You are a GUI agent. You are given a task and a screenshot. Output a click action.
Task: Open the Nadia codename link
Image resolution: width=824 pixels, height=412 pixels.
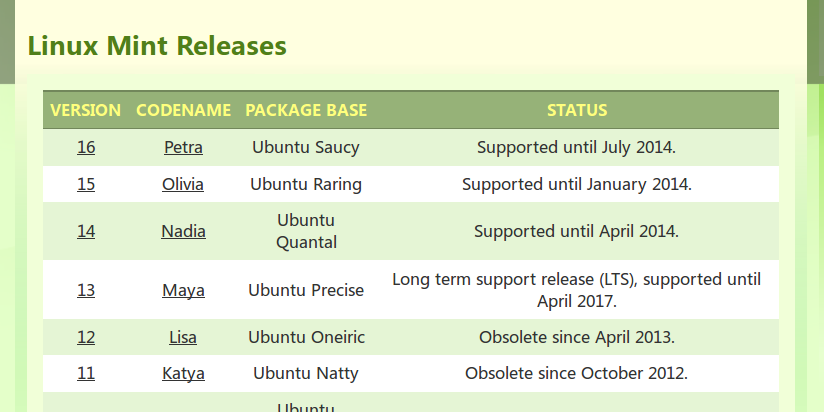tap(183, 231)
